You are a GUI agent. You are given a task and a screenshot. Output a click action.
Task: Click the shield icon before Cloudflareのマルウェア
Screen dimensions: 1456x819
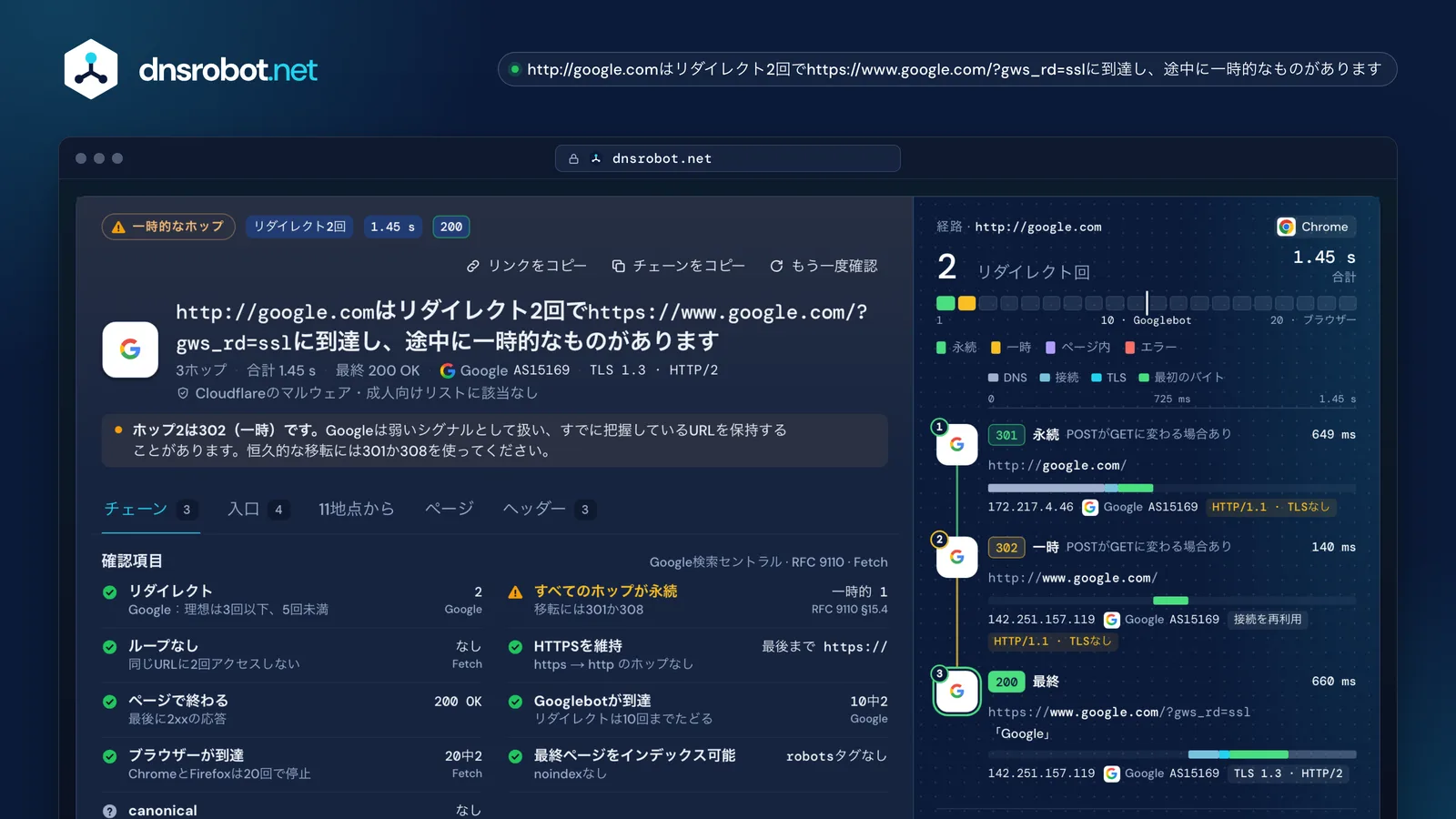coord(183,393)
